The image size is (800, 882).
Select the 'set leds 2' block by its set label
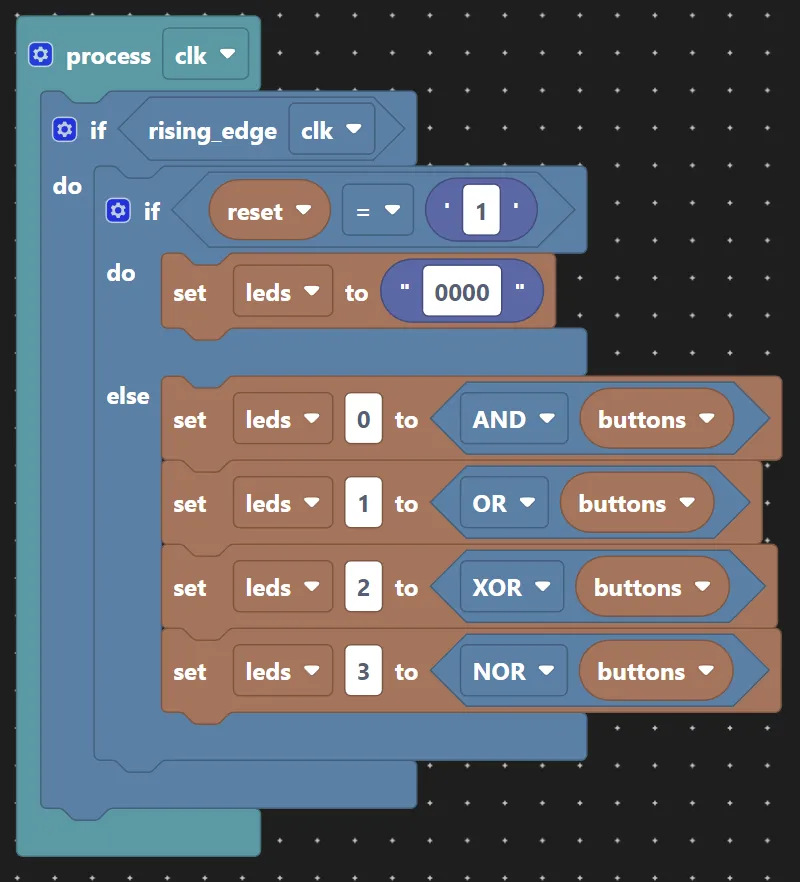(189, 588)
